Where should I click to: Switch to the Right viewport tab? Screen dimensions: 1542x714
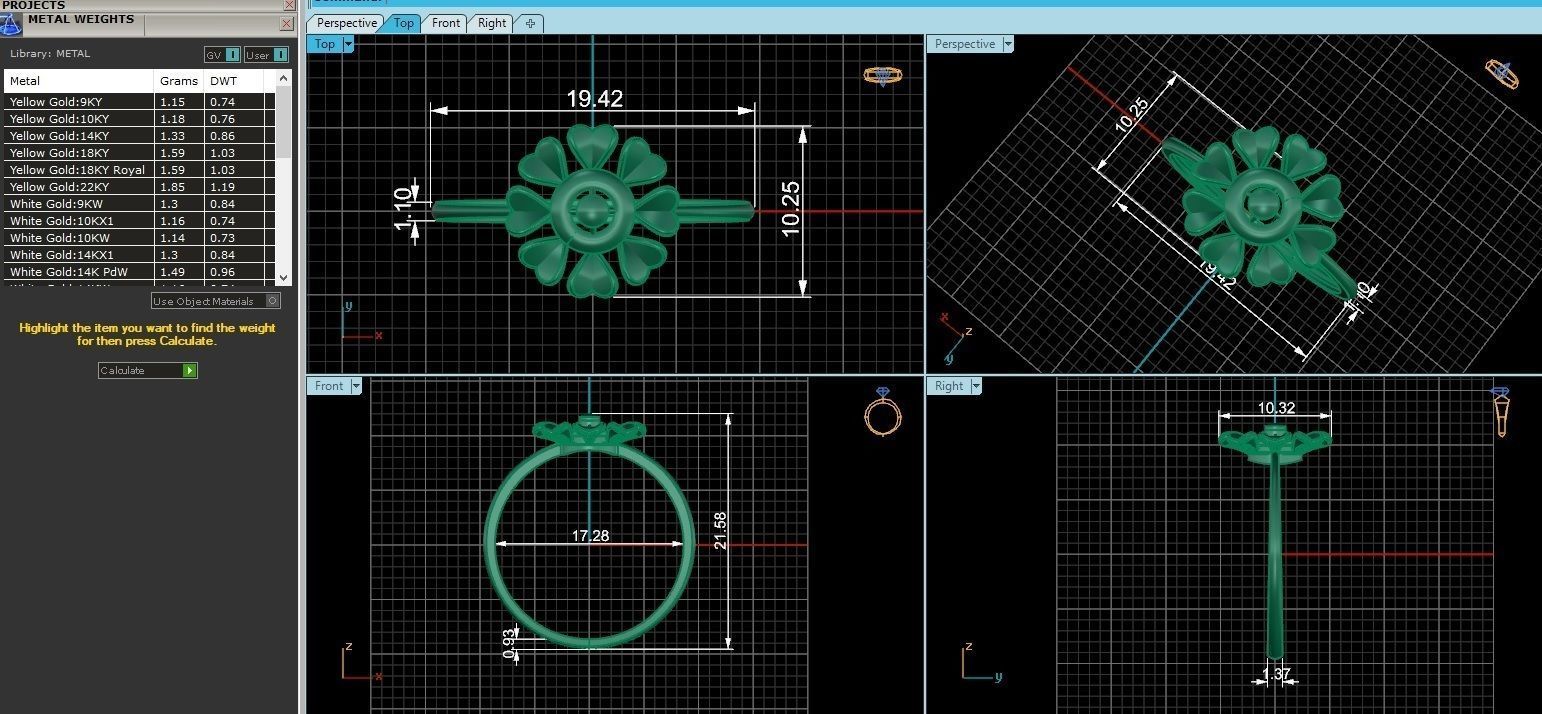pyautogui.click(x=491, y=23)
